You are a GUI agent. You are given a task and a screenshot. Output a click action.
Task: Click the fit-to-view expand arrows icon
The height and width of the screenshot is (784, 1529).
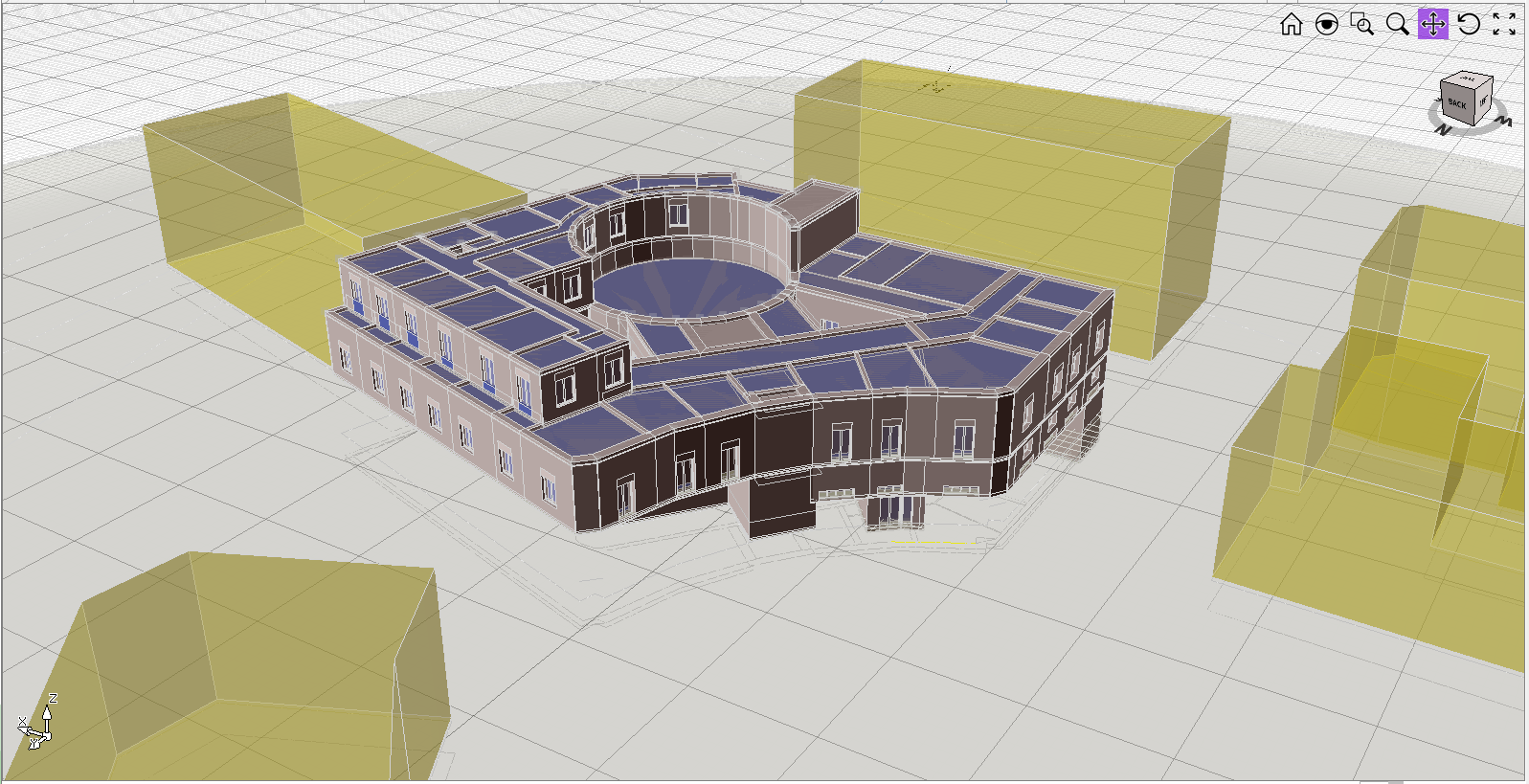pyautogui.click(x=1504, y=24)
